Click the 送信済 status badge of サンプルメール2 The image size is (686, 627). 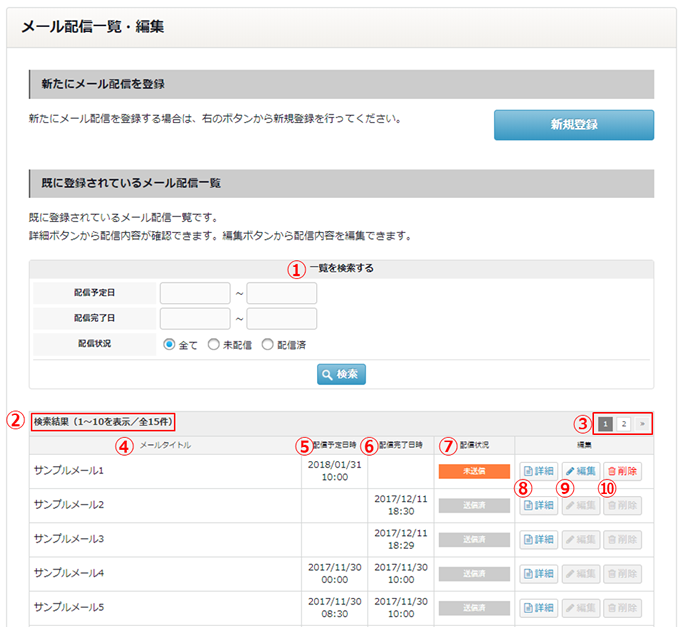pyautogui.click(x=474, y=505)
